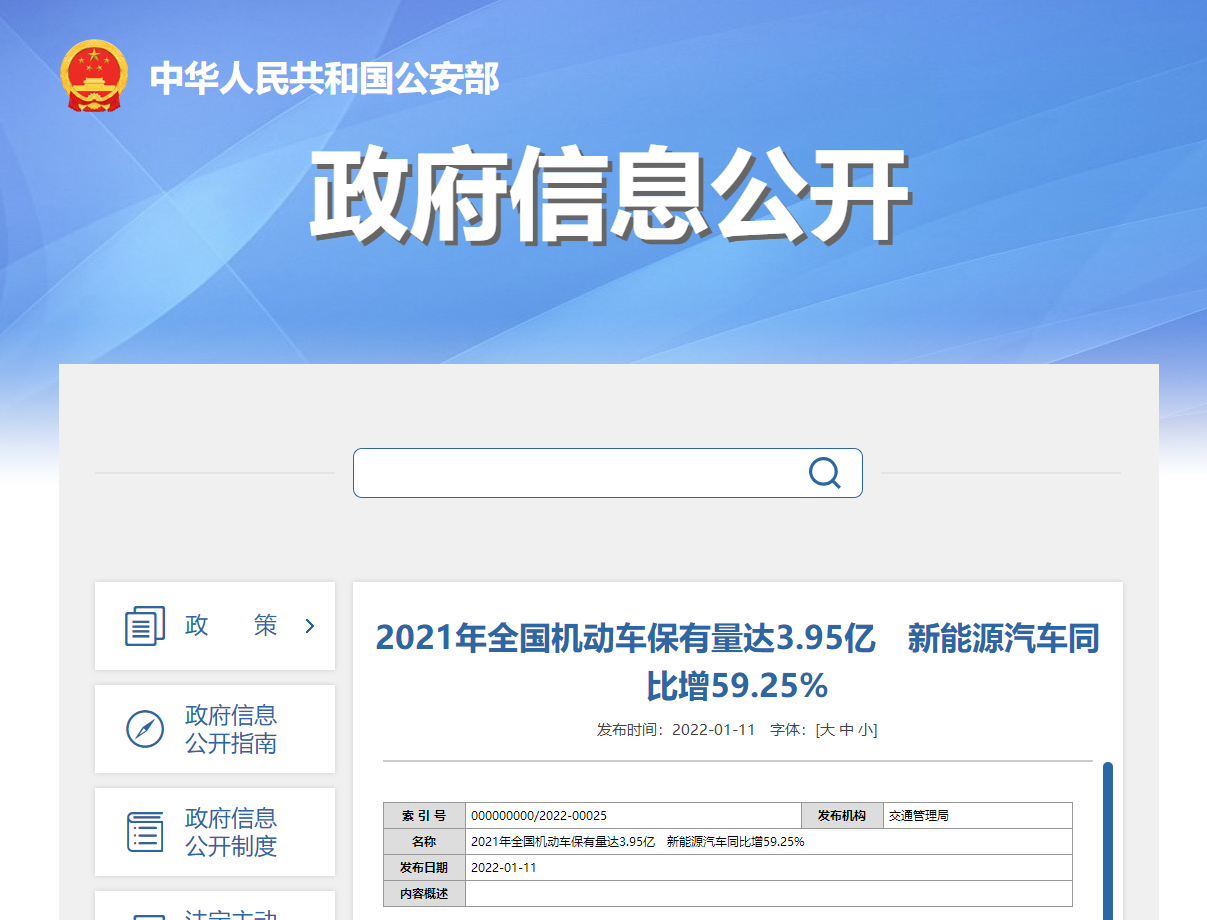Select the compass icon beside 政府信息公开指南
The height and width of the screenshot is (920, 1207).
146,729
